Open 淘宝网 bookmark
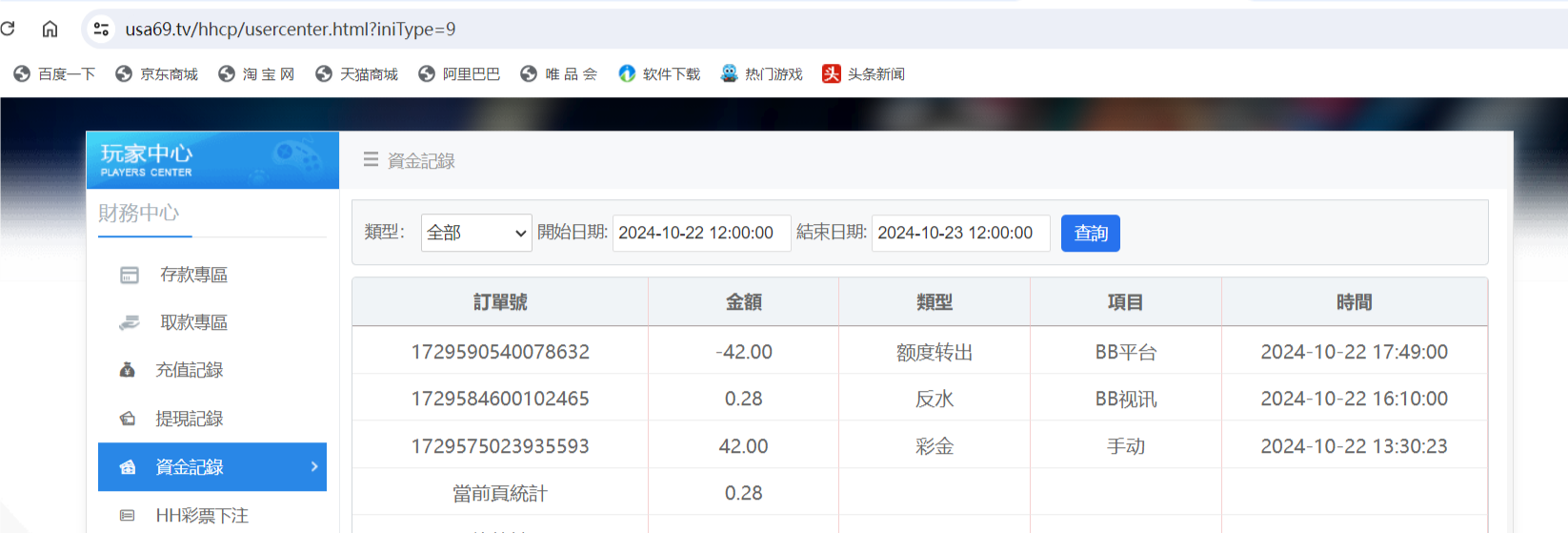The width and height of the screenshot is (1568, 533). pos(256,74)
